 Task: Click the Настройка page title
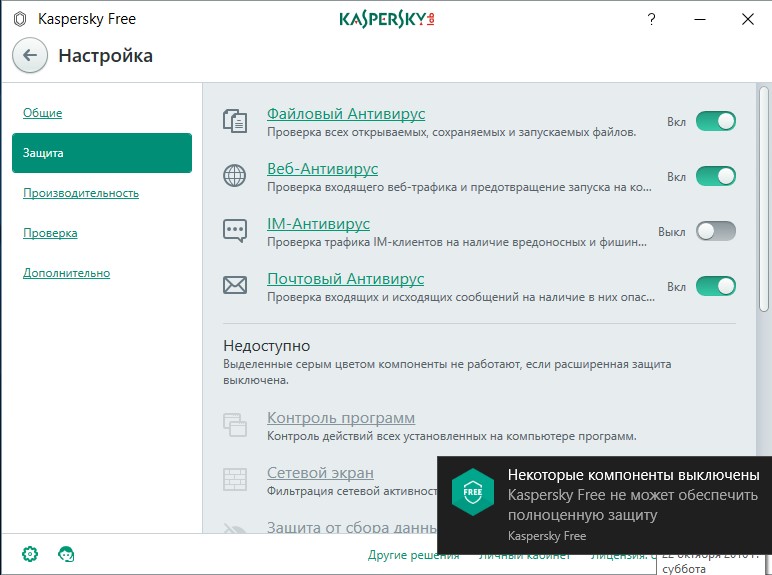(105, 56)
